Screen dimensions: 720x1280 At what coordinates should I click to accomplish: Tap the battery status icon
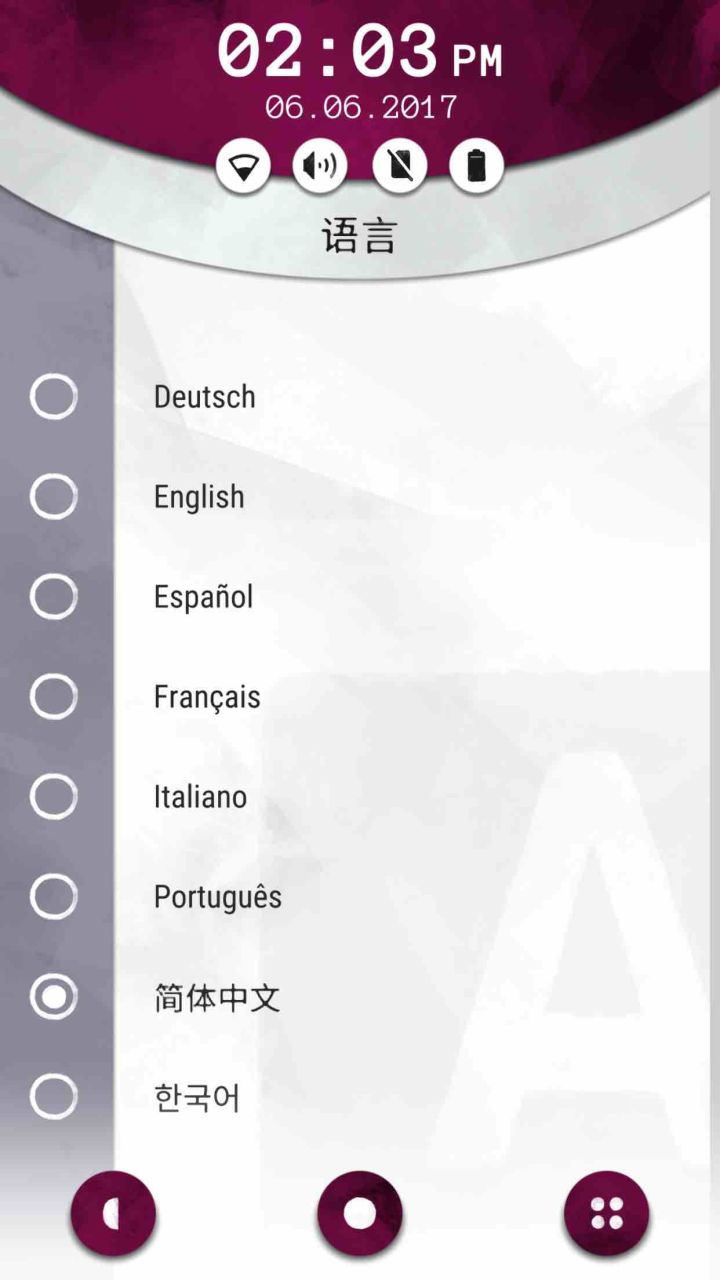pyautogui.click(x=476, y=166)
